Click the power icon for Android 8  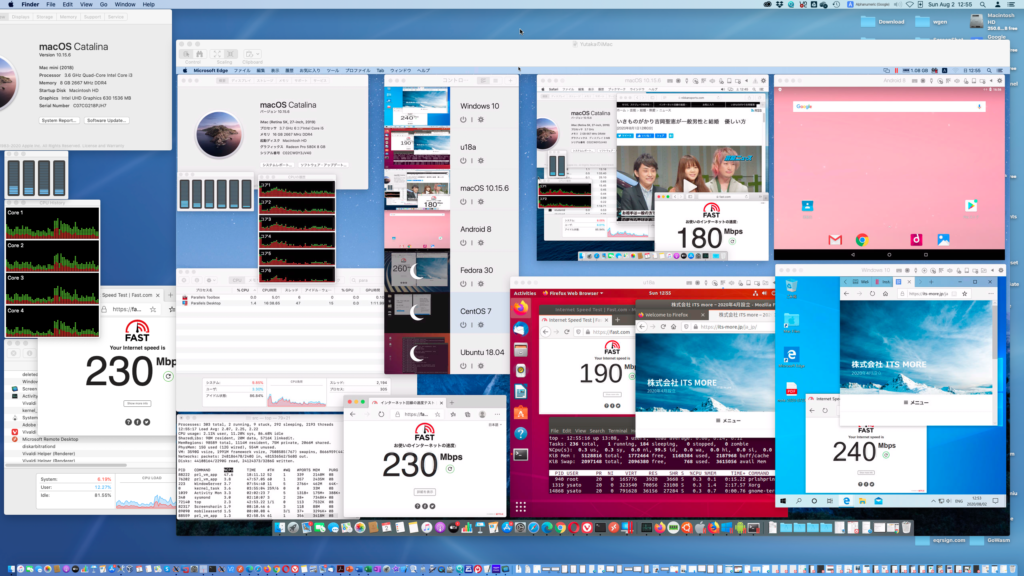[462, 245]
